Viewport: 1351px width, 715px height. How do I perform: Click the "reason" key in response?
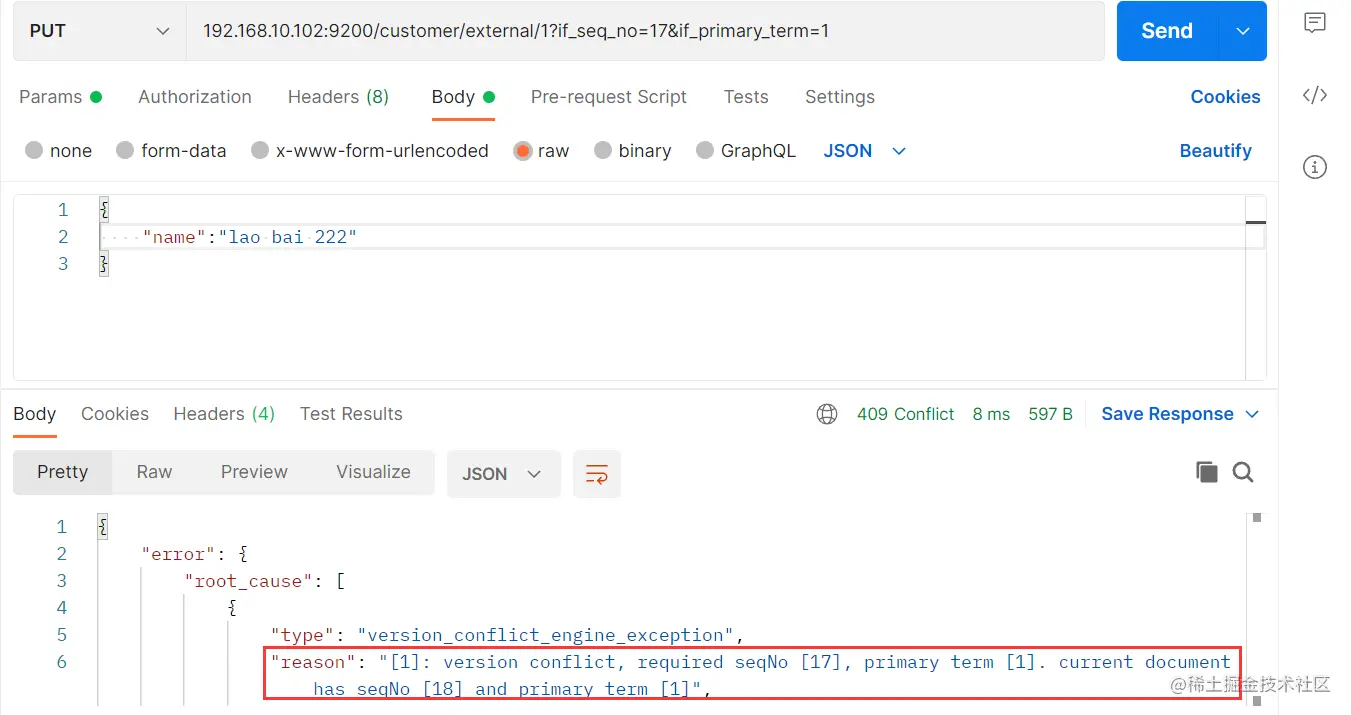click(314, 662)
